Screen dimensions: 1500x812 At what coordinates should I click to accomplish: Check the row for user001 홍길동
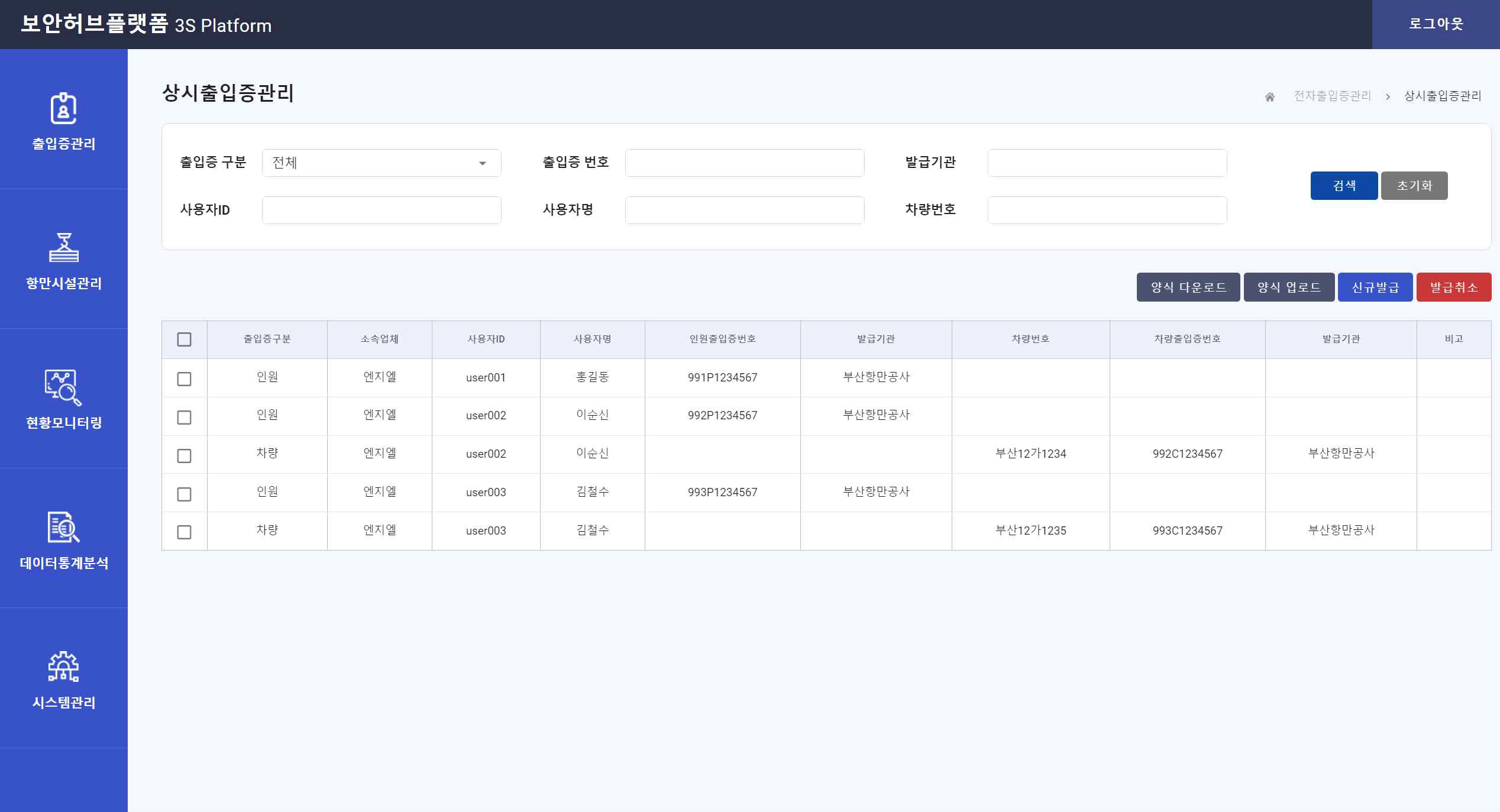click(184, 378)
